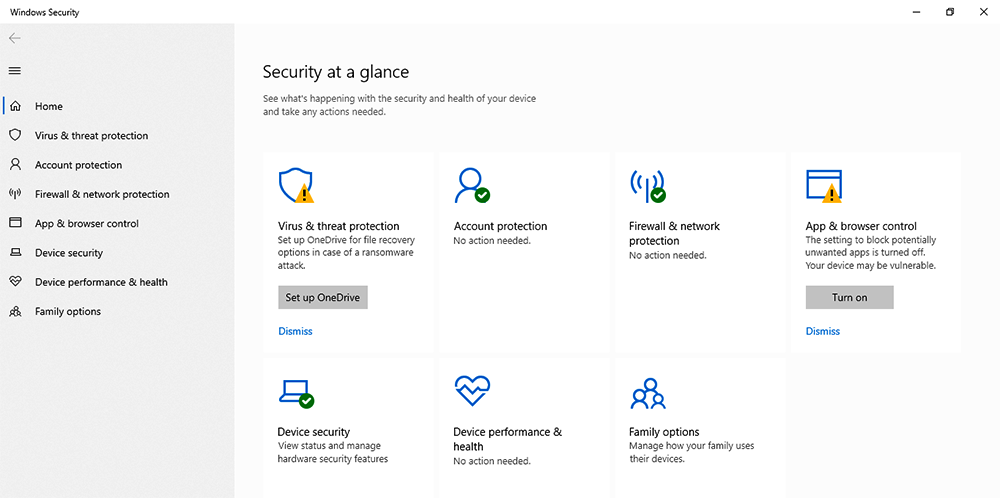Click the laptop icon for Device security in sidebar
Image resolution: width=1000 pixels, height=498 pixels.
(x=15, y=253)
